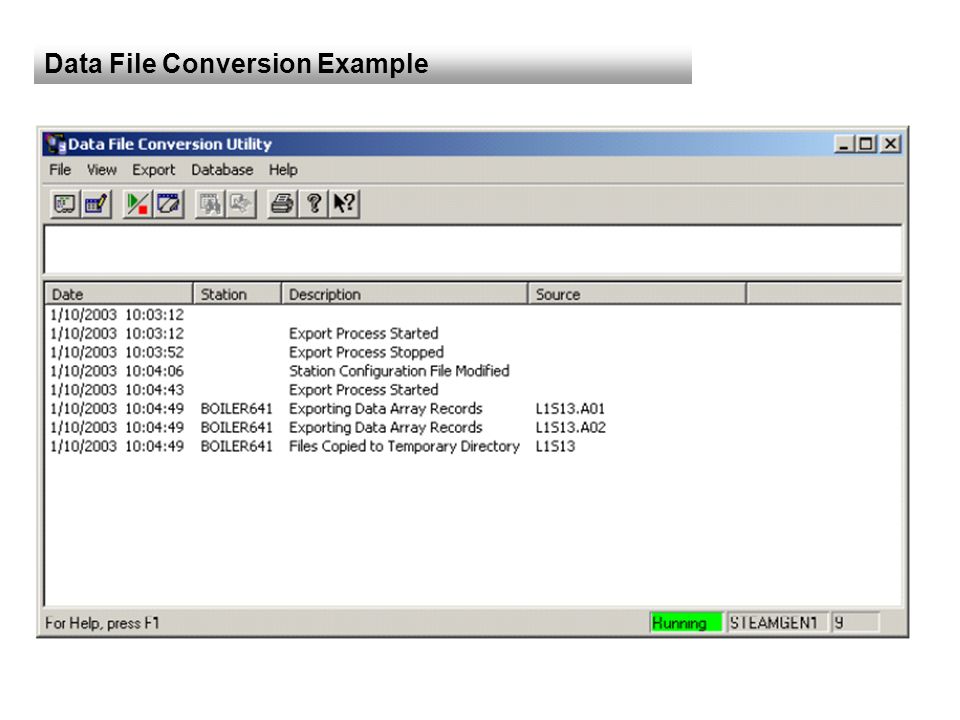The image size is (960, 720).
Task: Click source 'L1S13.A02' in the log
Action: pos(571,427)
